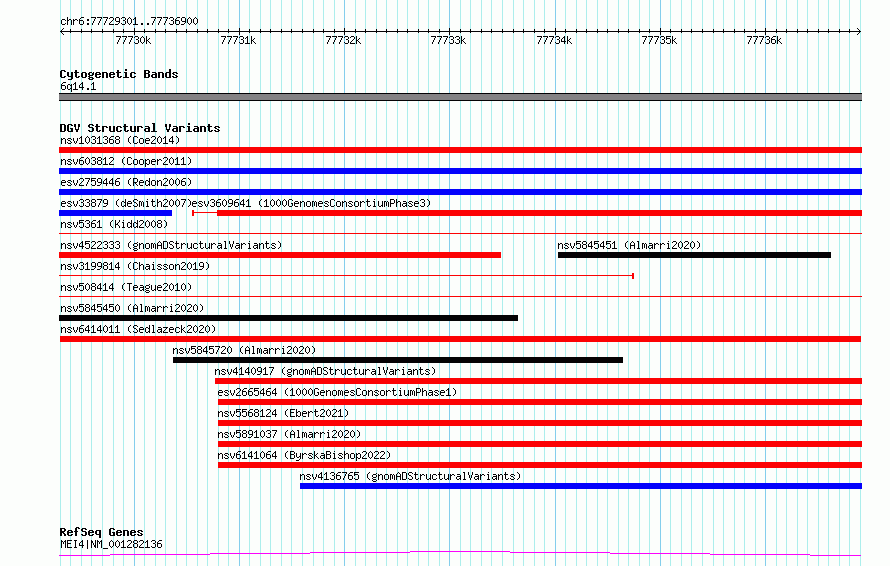890x566 pixels.
Task: Select nsv4140917 (gnomADStructuralVariants) label
Action: (x=325, y=371)
